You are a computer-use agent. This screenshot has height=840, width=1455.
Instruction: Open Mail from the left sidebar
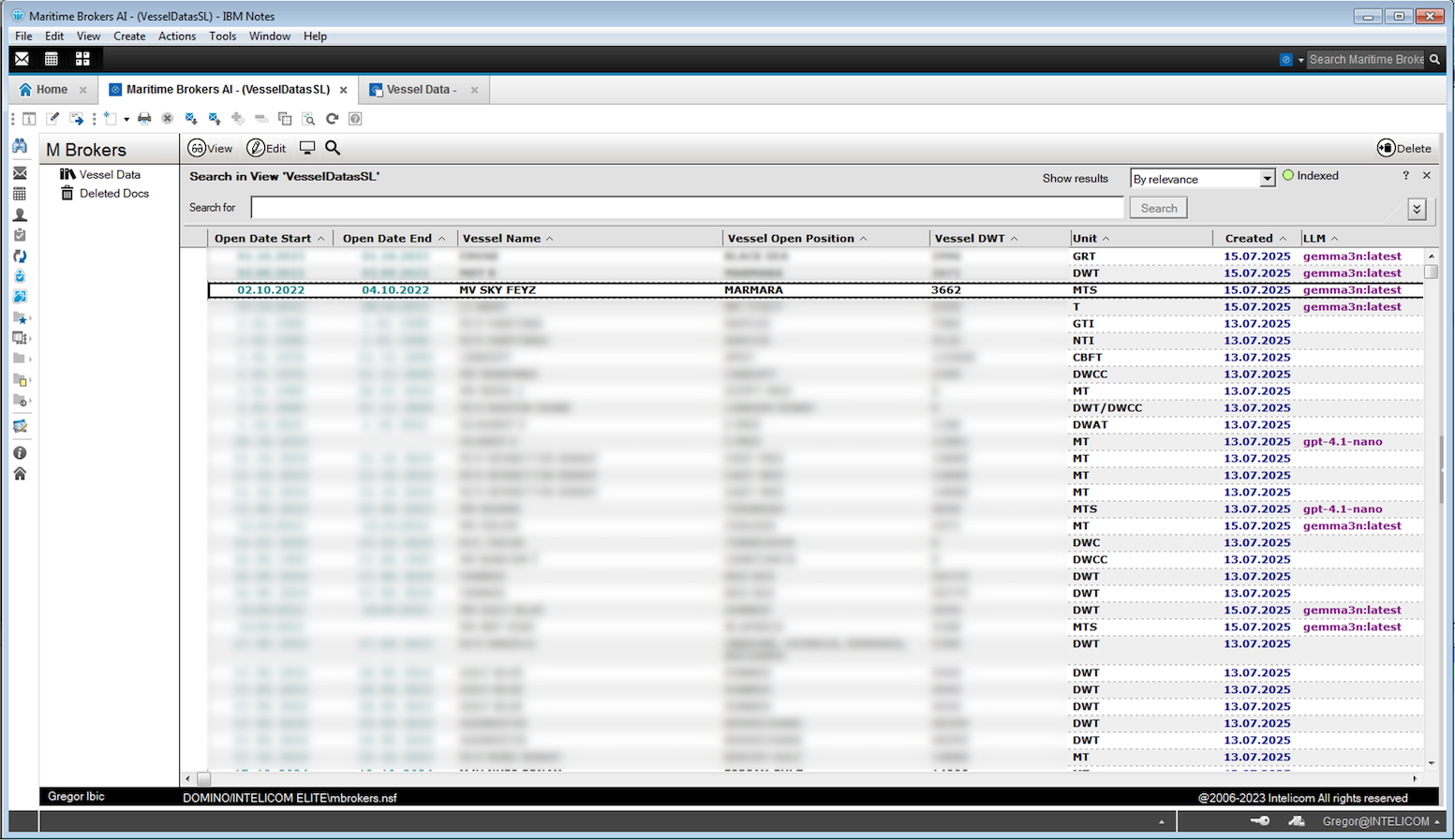pos(20,173)
